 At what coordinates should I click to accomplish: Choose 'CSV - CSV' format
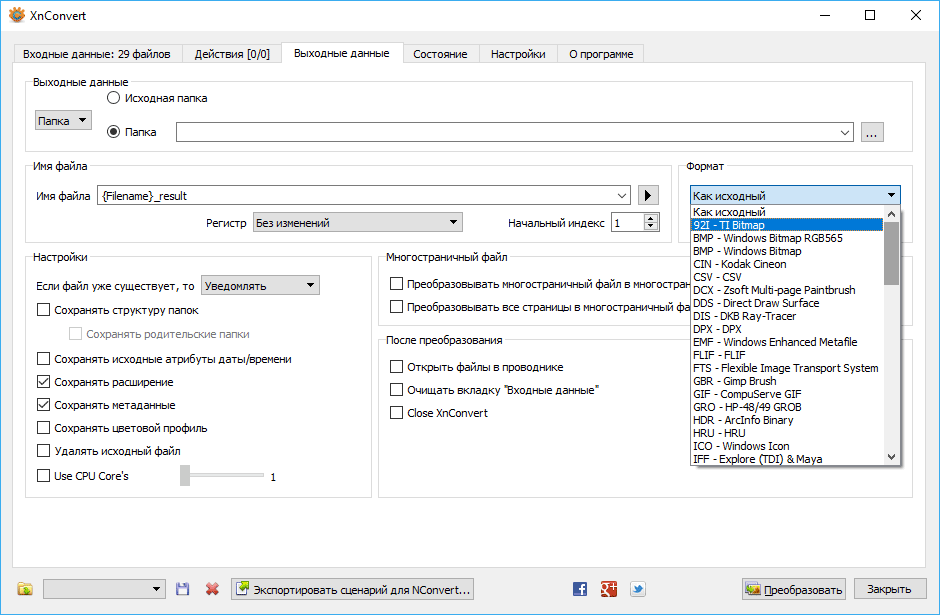point(787,277)
